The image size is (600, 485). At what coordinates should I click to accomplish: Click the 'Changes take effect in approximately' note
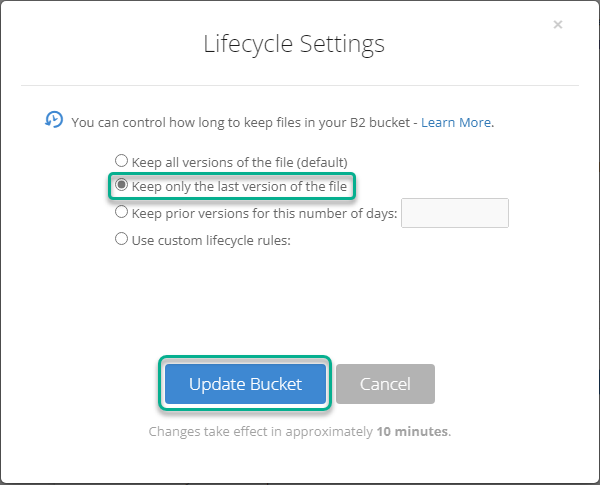[261, 431]
